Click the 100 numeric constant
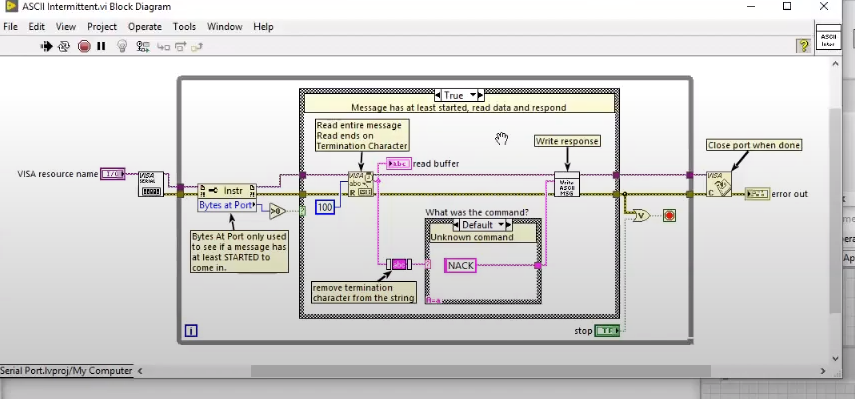Screen dimensions: 855x399 (325, 207)
